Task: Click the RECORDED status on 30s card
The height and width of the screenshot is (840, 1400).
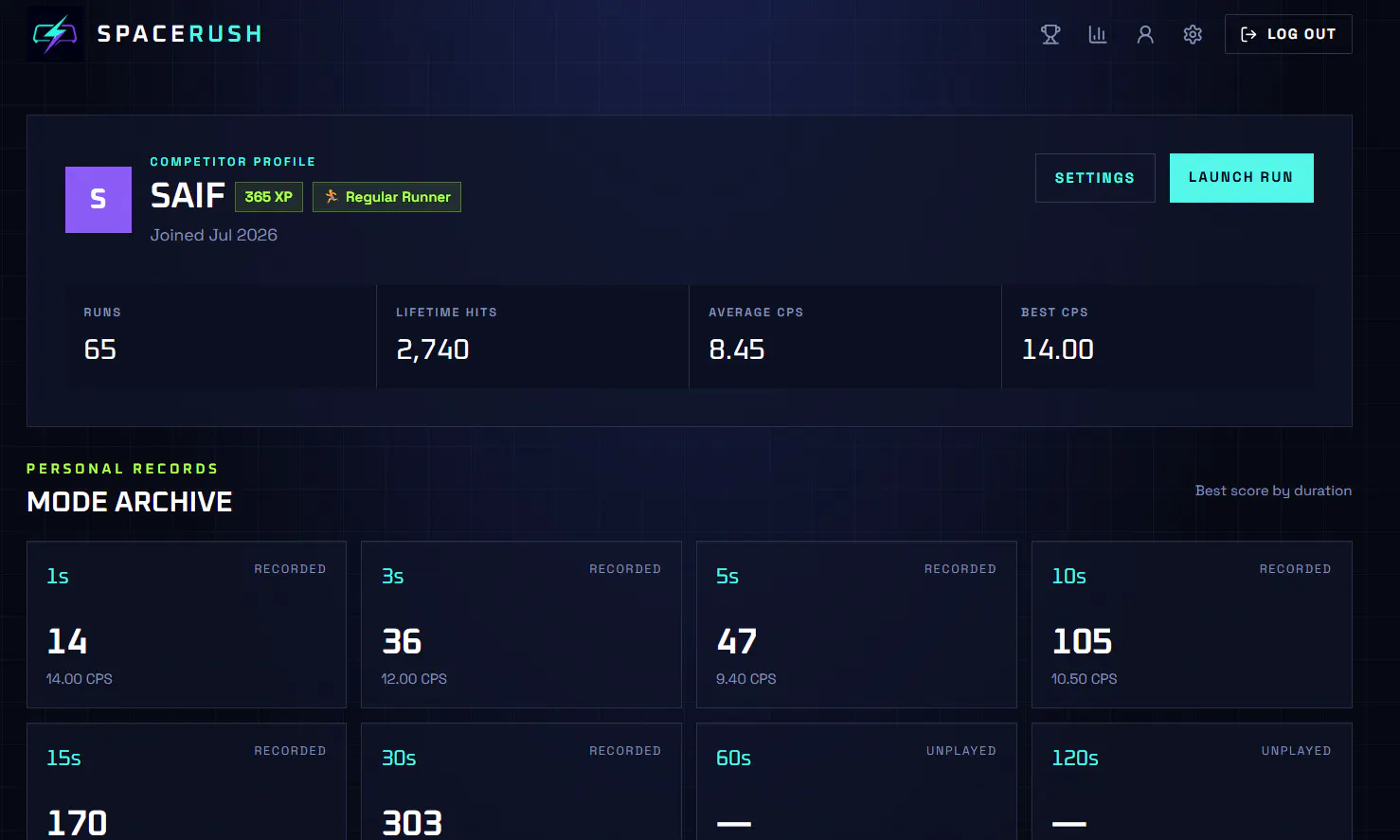Action: pyautogui.click(x=625, y=751)
